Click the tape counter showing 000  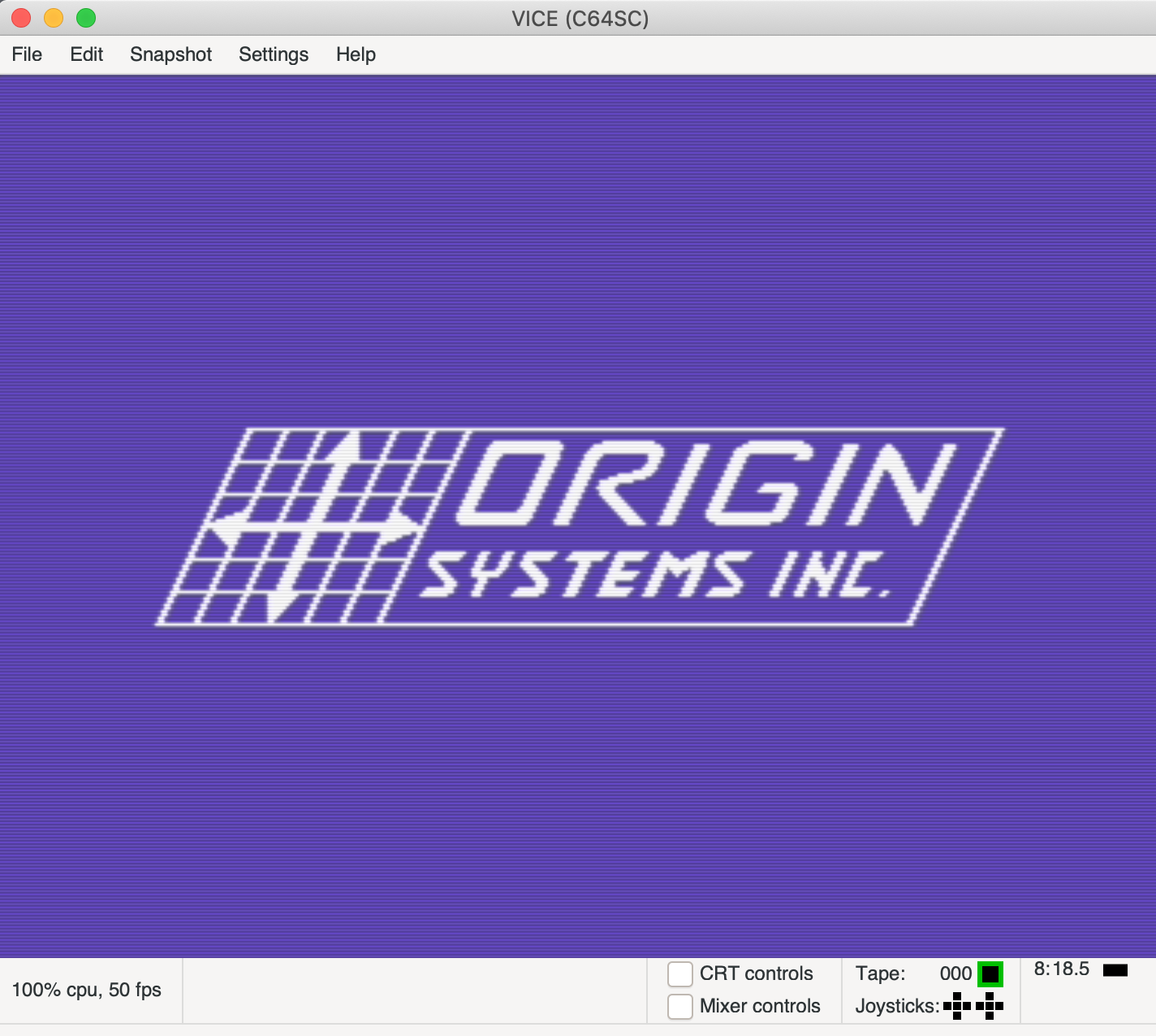(x=955, y=973)
